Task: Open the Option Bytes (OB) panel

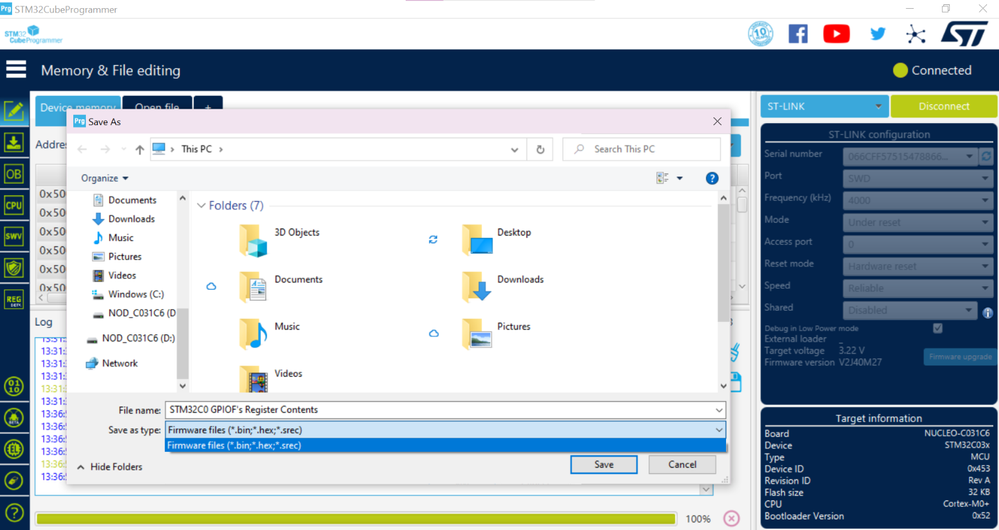Action: [14, 173]
